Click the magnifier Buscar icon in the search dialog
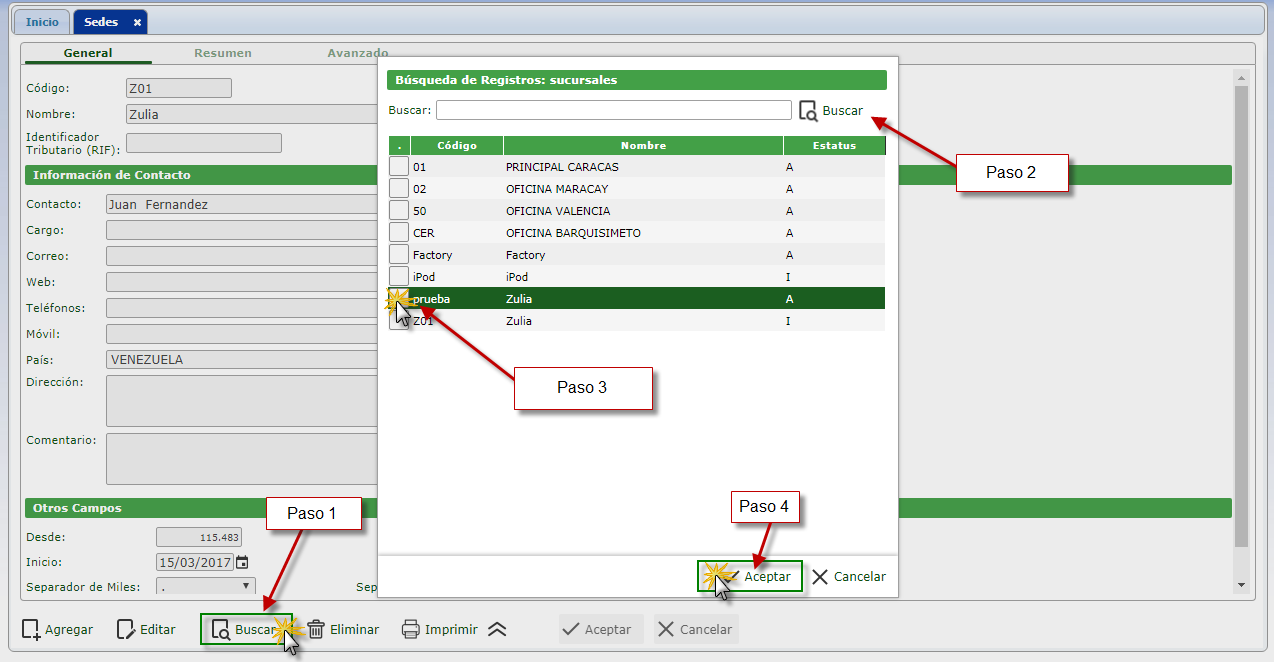This screenshot has width=1274, height=662. [808, 111]
